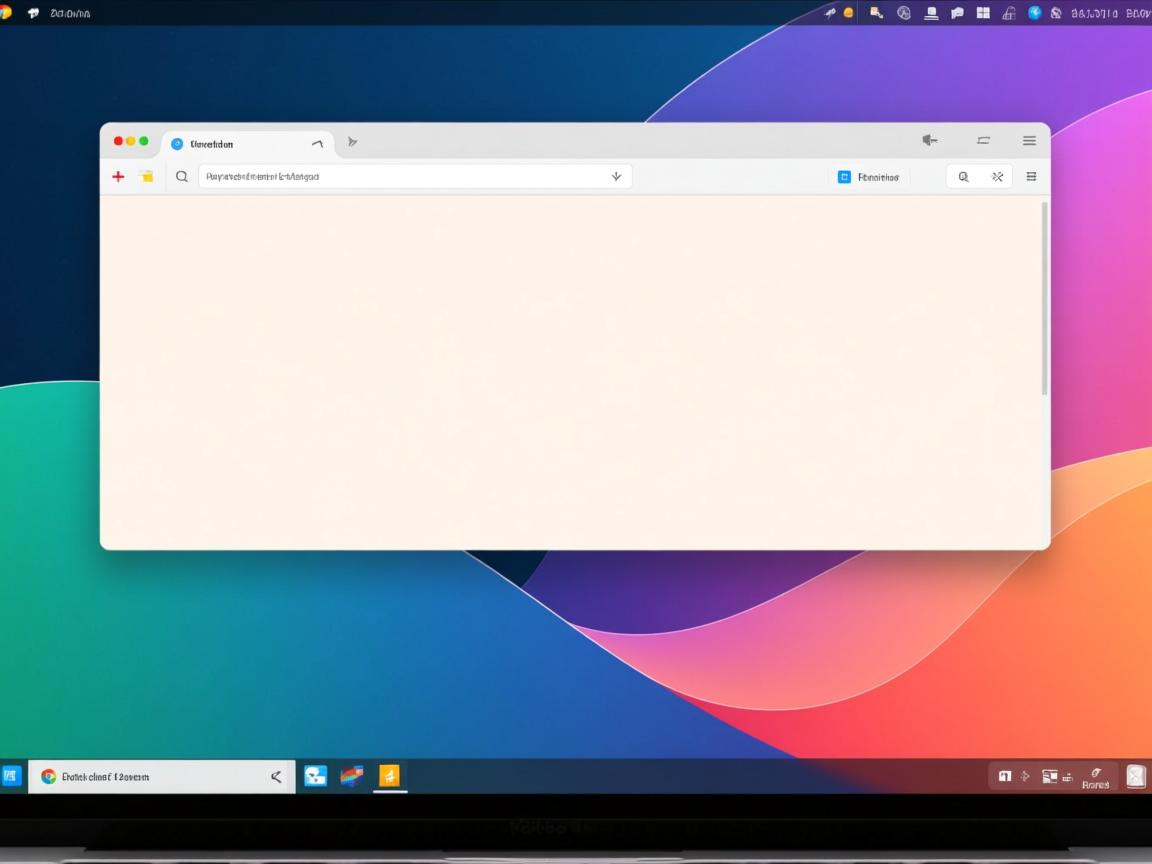Open the hamburger menu in window title bar
The image size is (1152, 864).
point(1029,141)
